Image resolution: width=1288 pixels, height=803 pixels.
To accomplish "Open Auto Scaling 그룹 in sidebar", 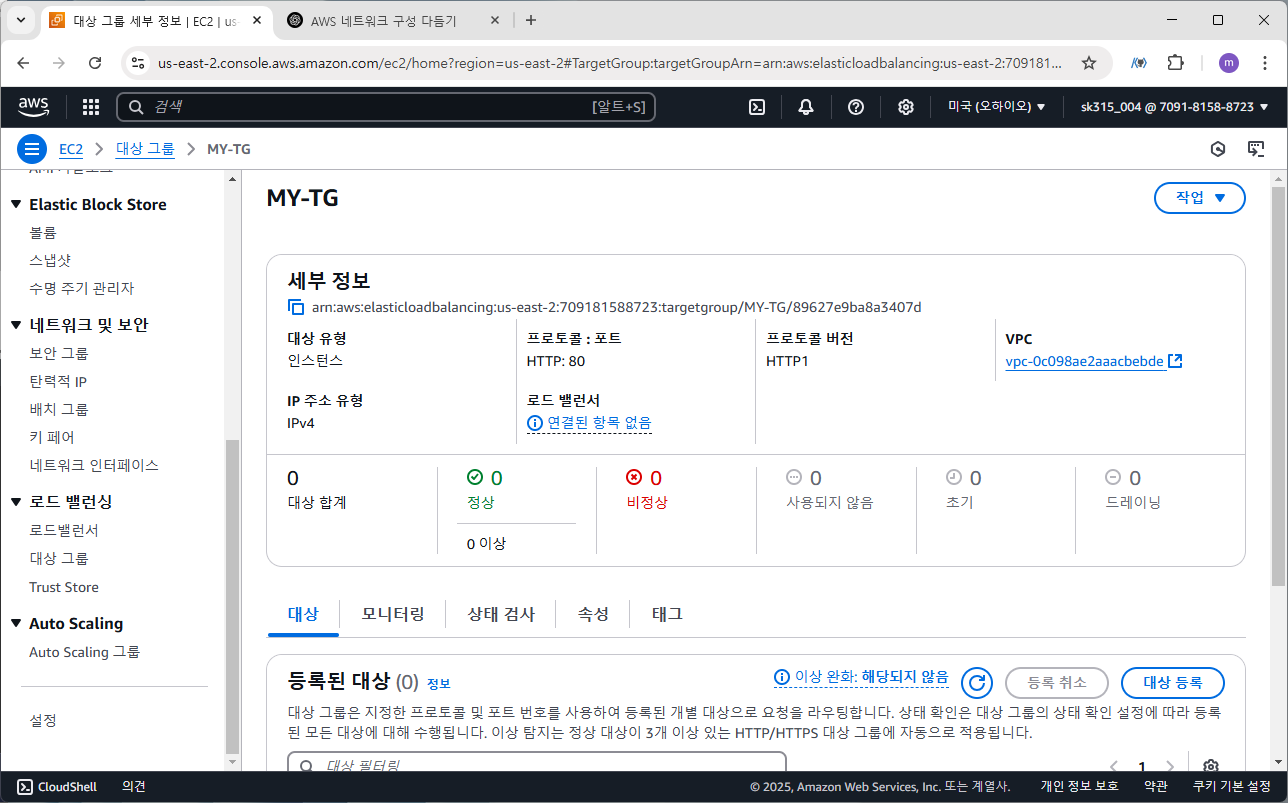I will coord(85,652).
